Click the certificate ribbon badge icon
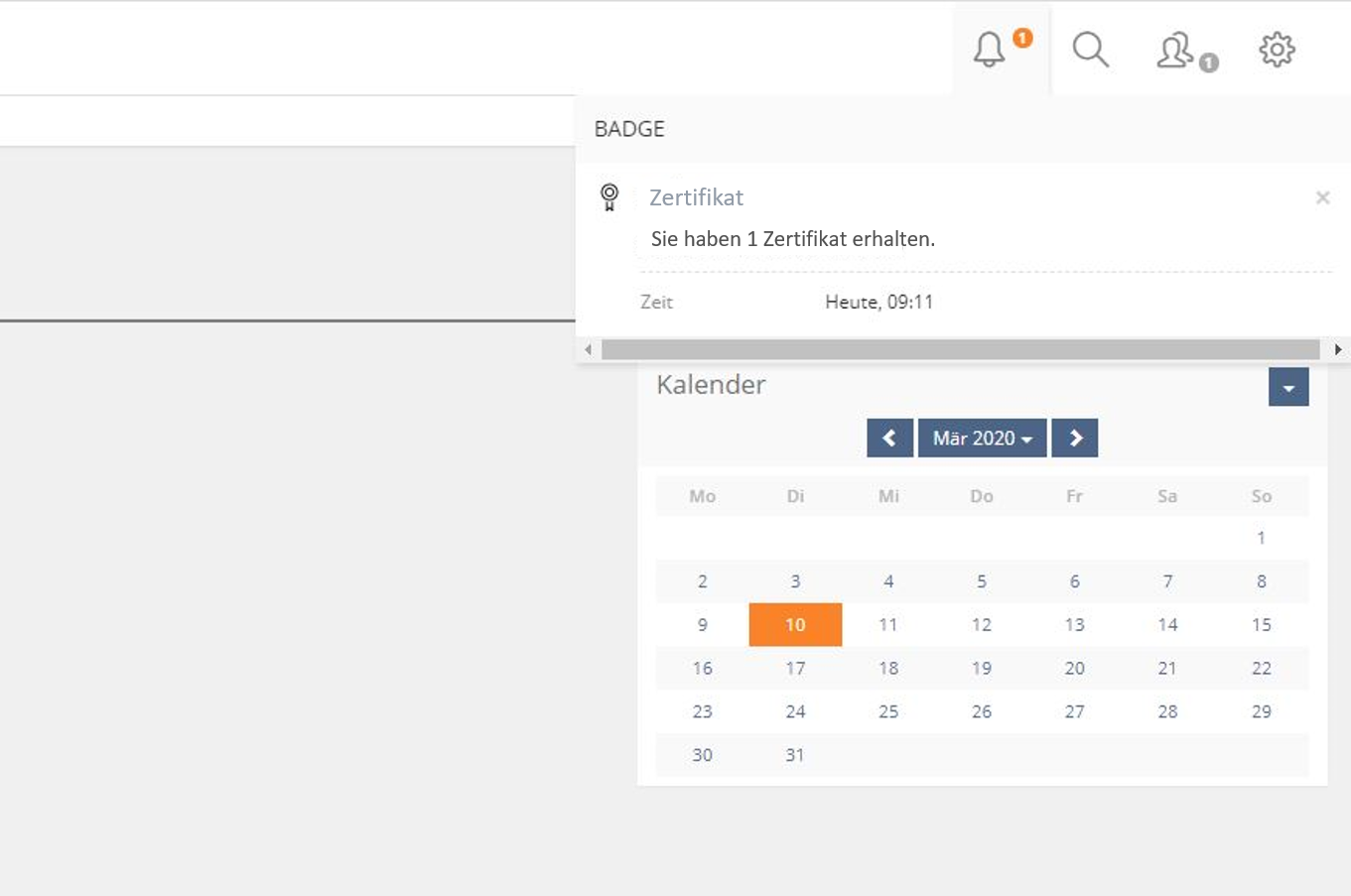Image resolution: width=1351 pixels, height=896 pixels. 609,196
